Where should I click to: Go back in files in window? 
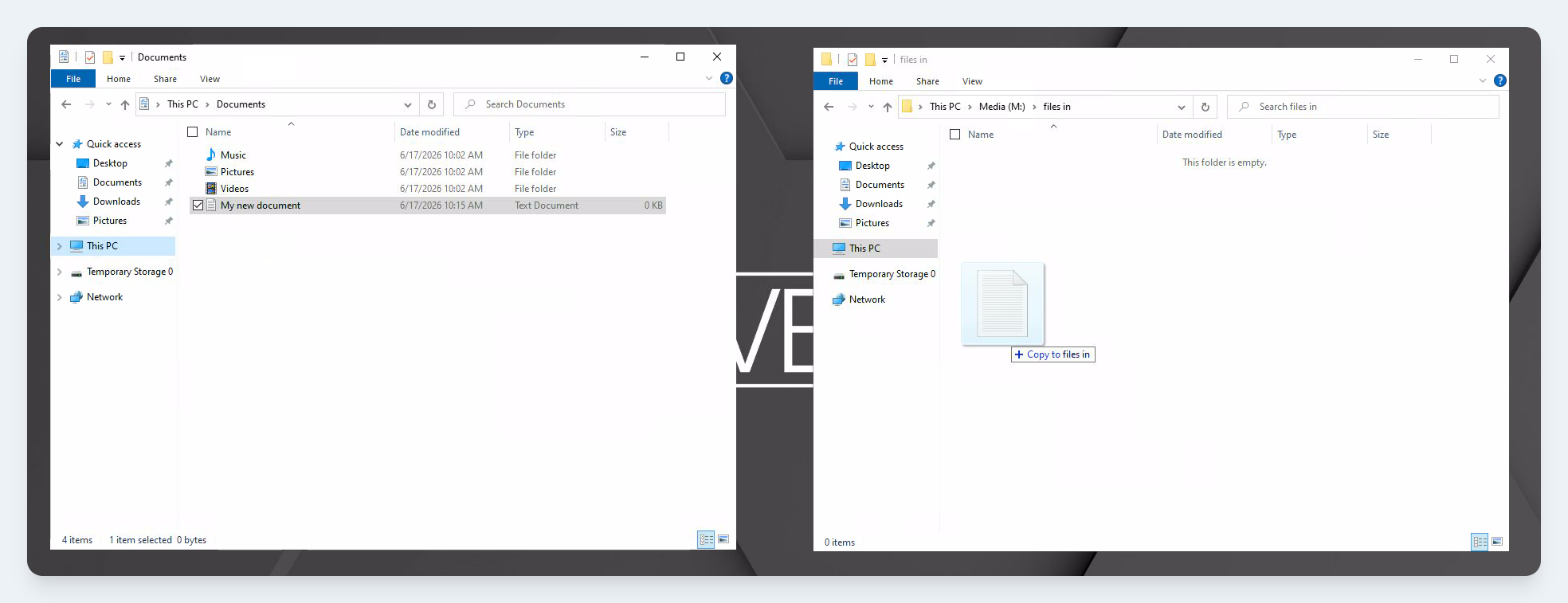tap(829, 107)
